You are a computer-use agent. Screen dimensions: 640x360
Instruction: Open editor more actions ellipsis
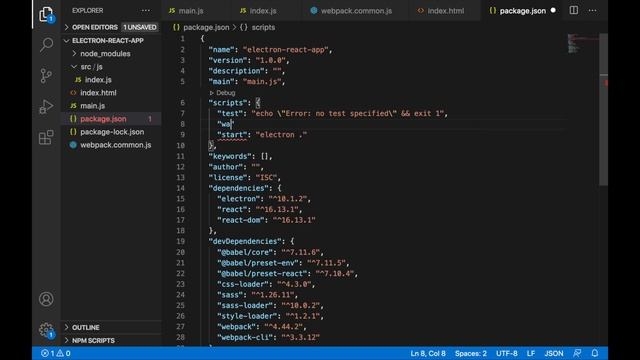pyautogui.click(x=592, y=11)
